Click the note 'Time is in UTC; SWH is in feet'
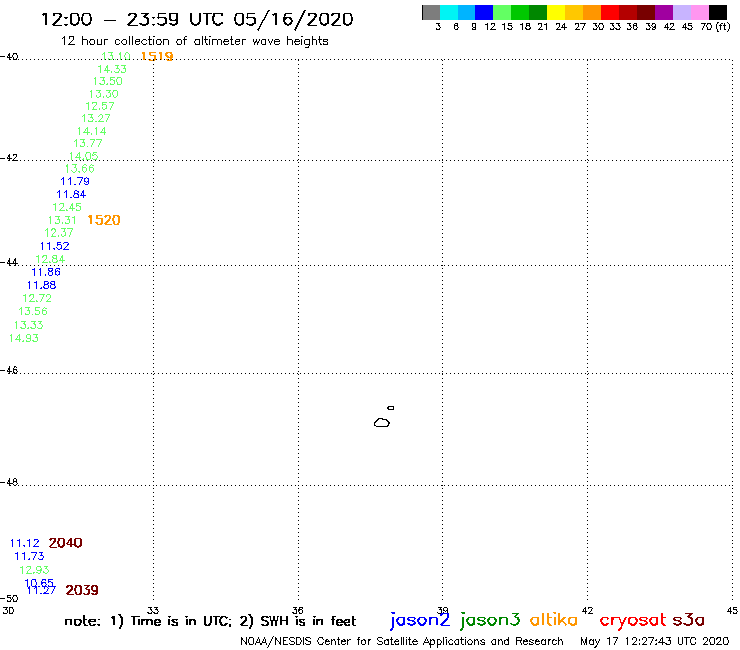 tap(210, 621)
